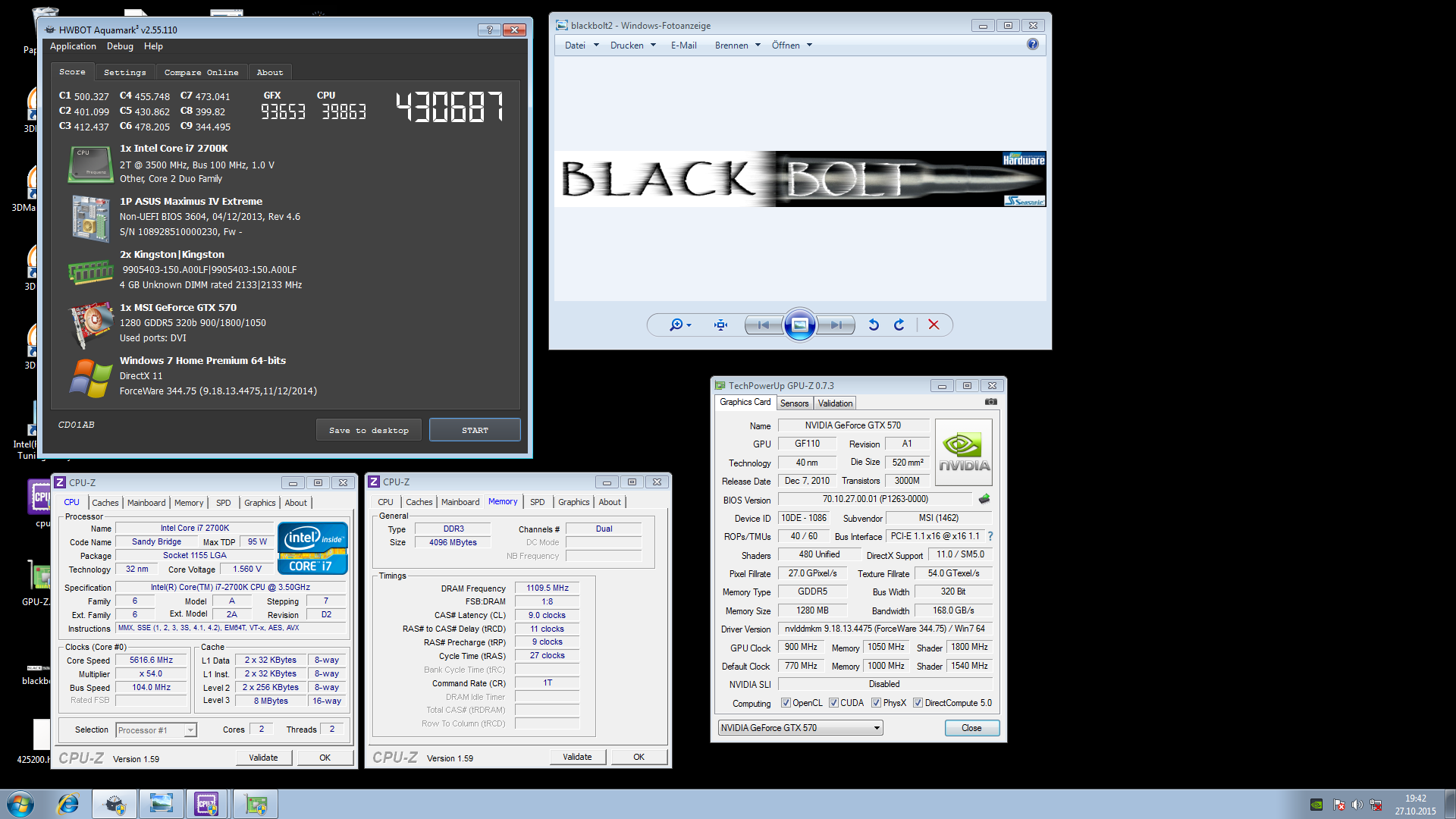Click the Close button in GPU-Z
This screenshot has height=819, width=1456.
tap(971, 728)
